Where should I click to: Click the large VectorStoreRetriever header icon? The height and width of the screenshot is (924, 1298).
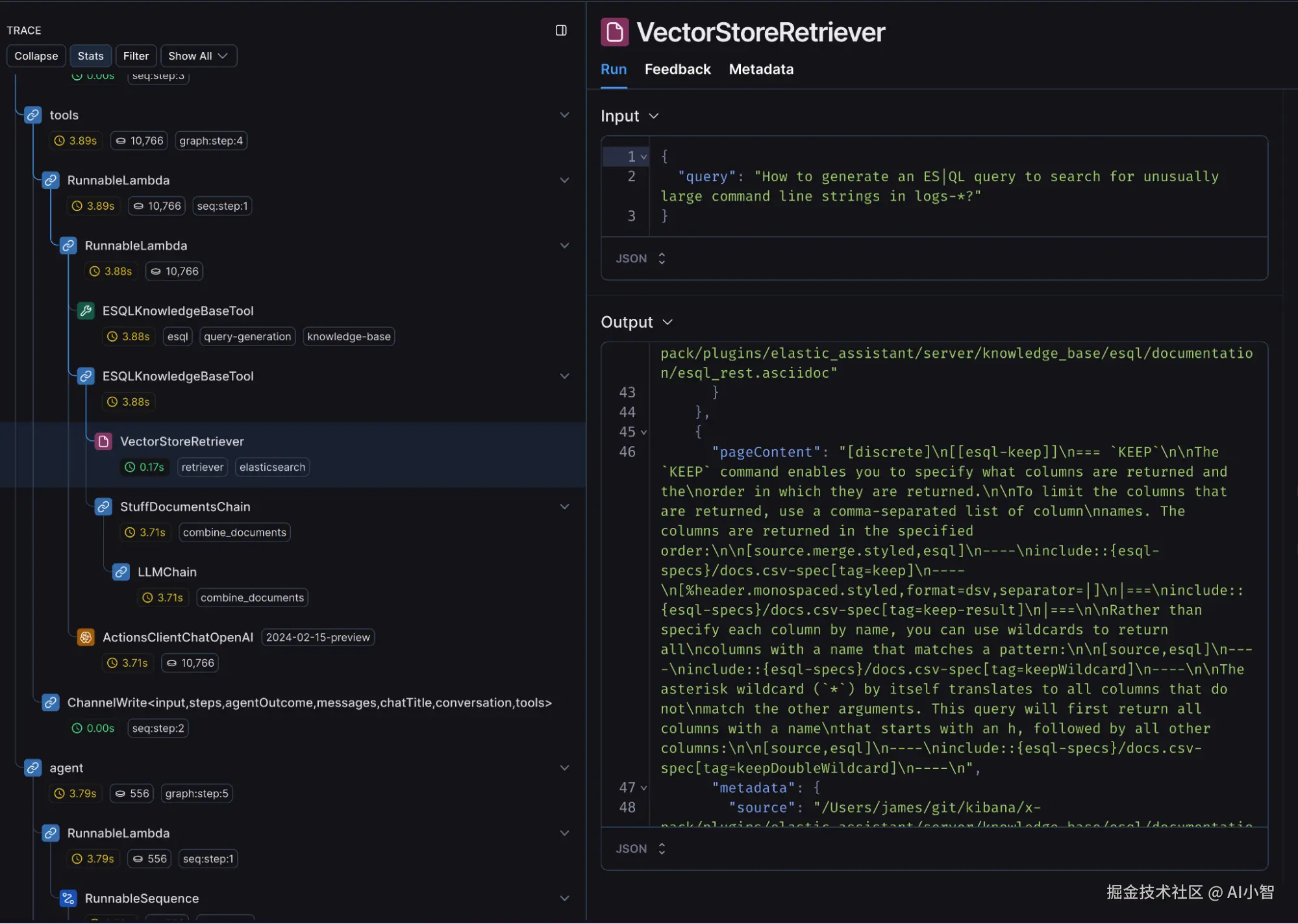pos(614,32)
